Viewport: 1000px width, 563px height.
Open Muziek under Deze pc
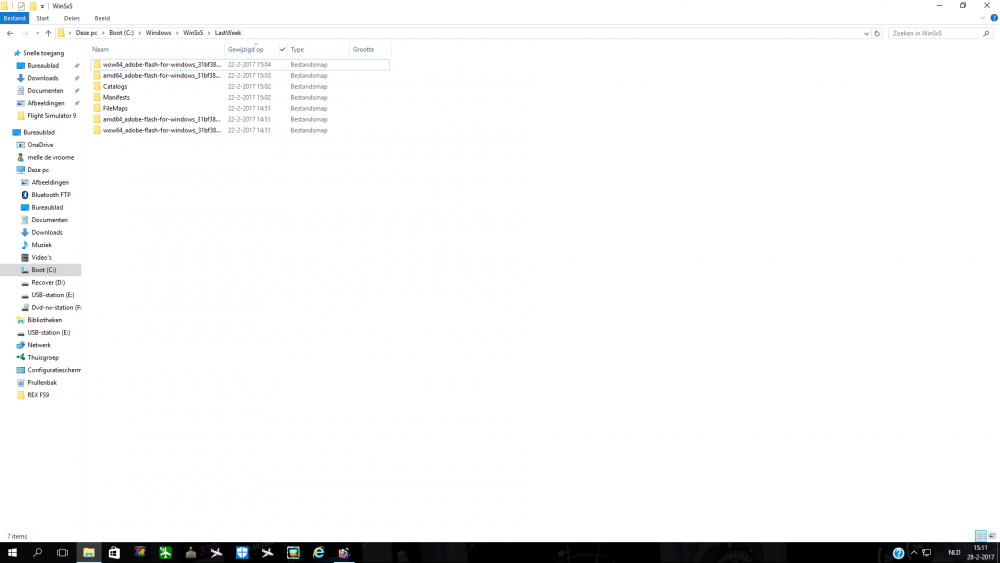(41, 245)
